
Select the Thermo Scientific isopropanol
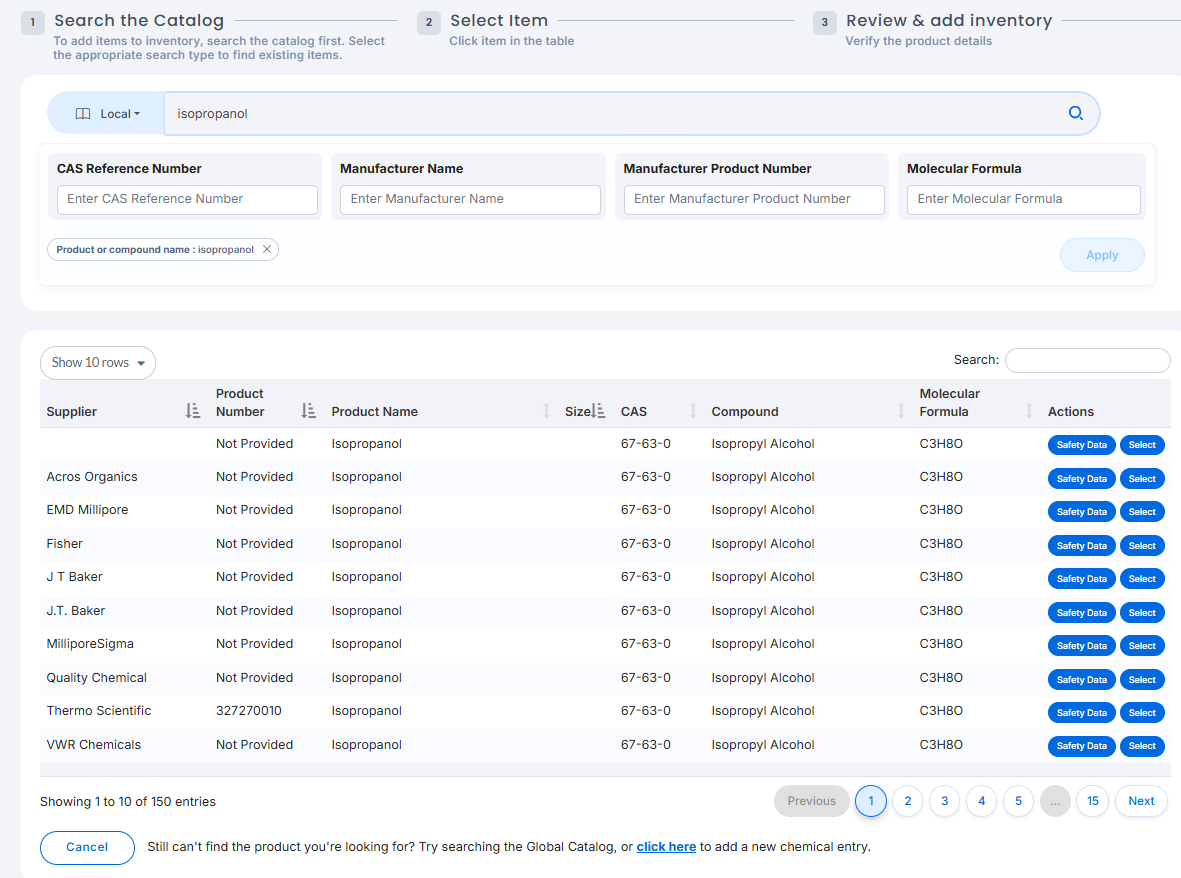tap(1142, 713)
